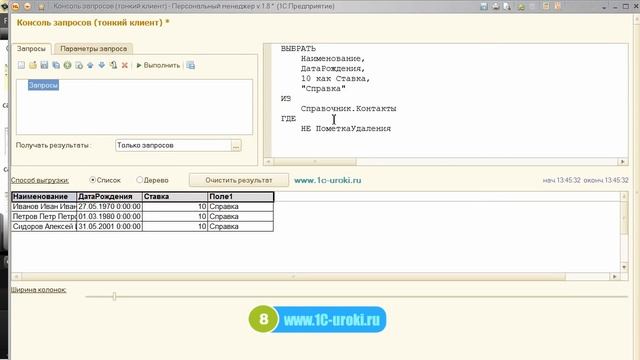This screenshot has height=360, width=640.
Task: Switch to the Параметры запроса tab
Action: click(93, 49)
